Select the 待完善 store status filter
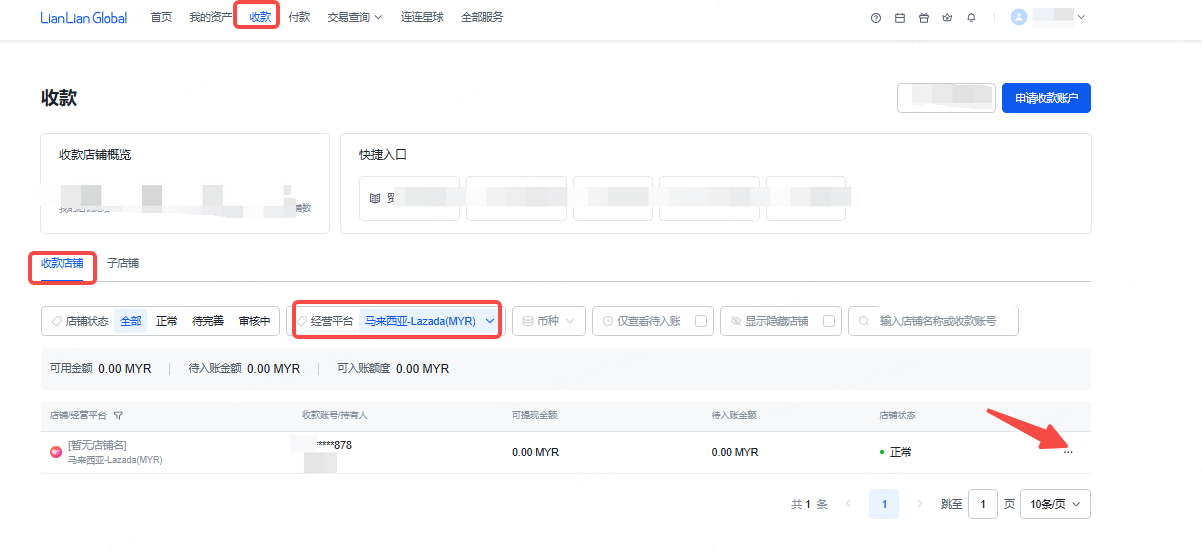Screen dimensions: 1202x560 coord(208,321)
